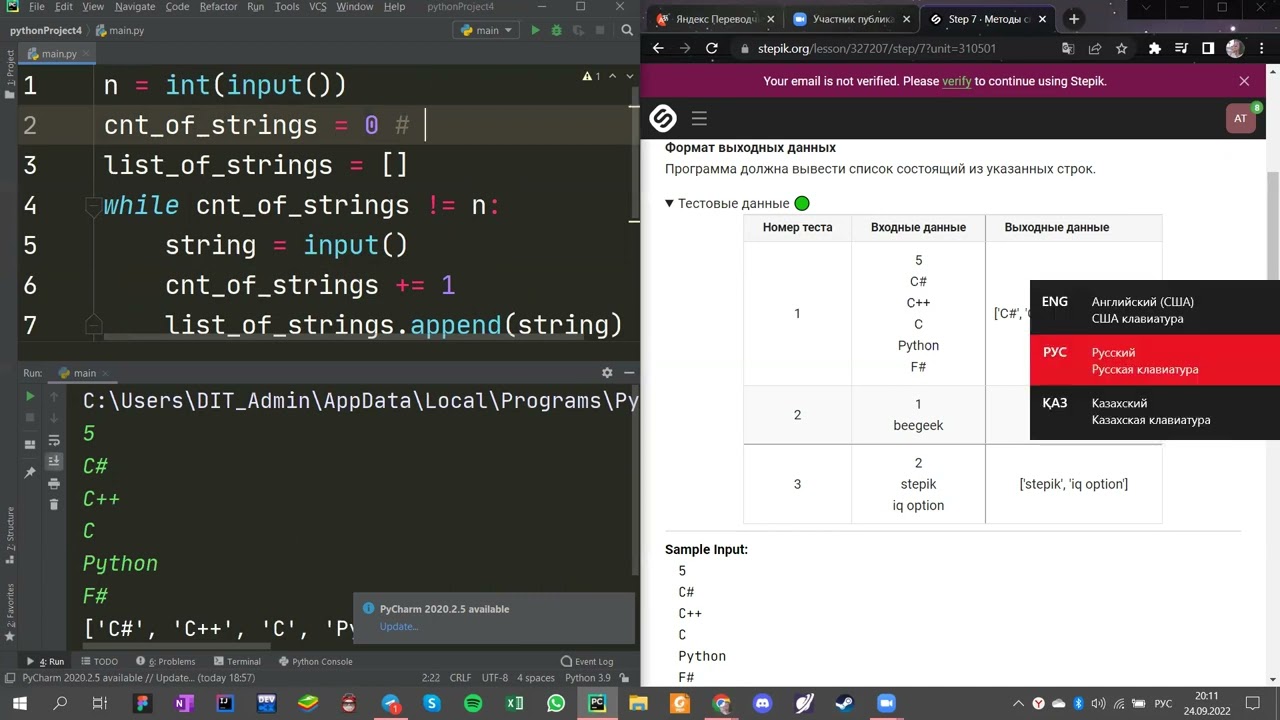Open the warnings indicator in the editor
This screenshot has width=1280, height=720.
point(591,76)
